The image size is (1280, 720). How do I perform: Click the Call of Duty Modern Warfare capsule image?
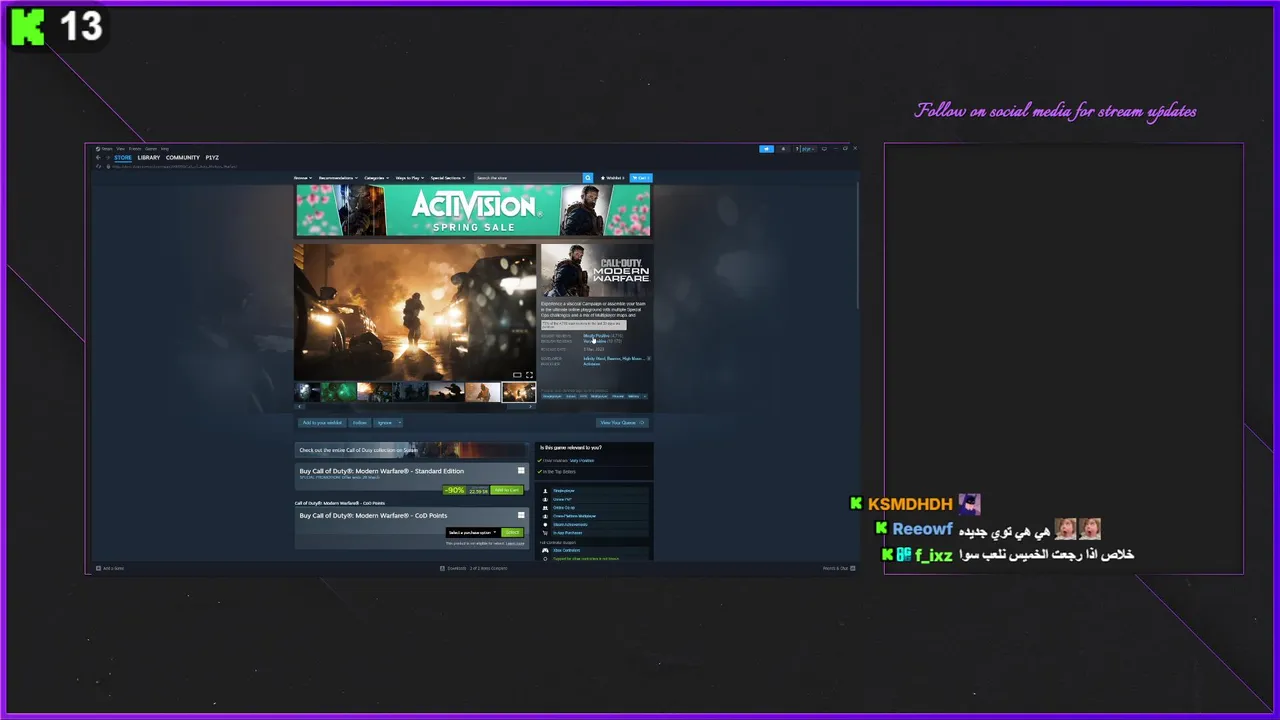595,270
